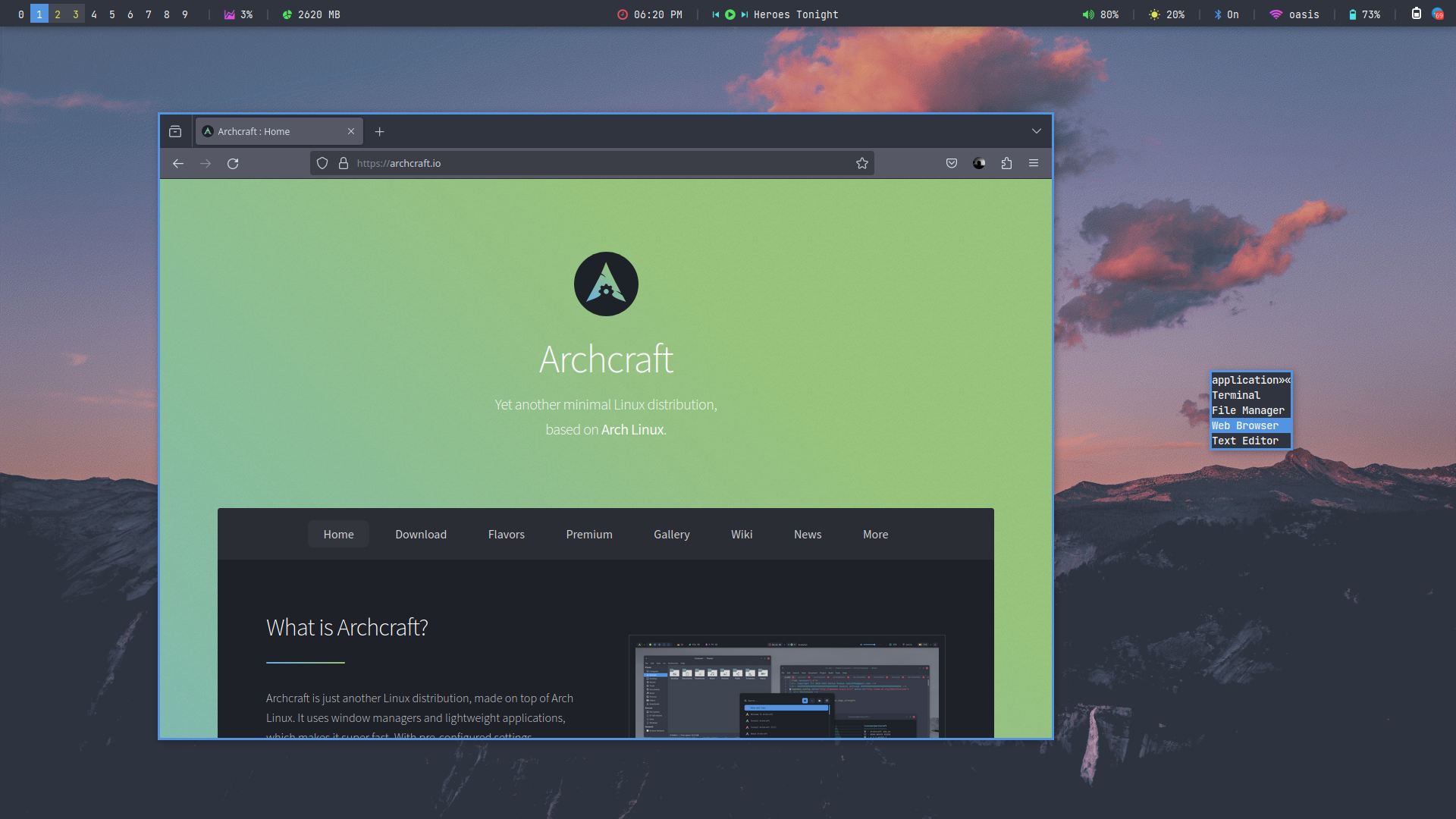Open the Download page tab
Screen dimensions: 1456x819
click(421, 535)
